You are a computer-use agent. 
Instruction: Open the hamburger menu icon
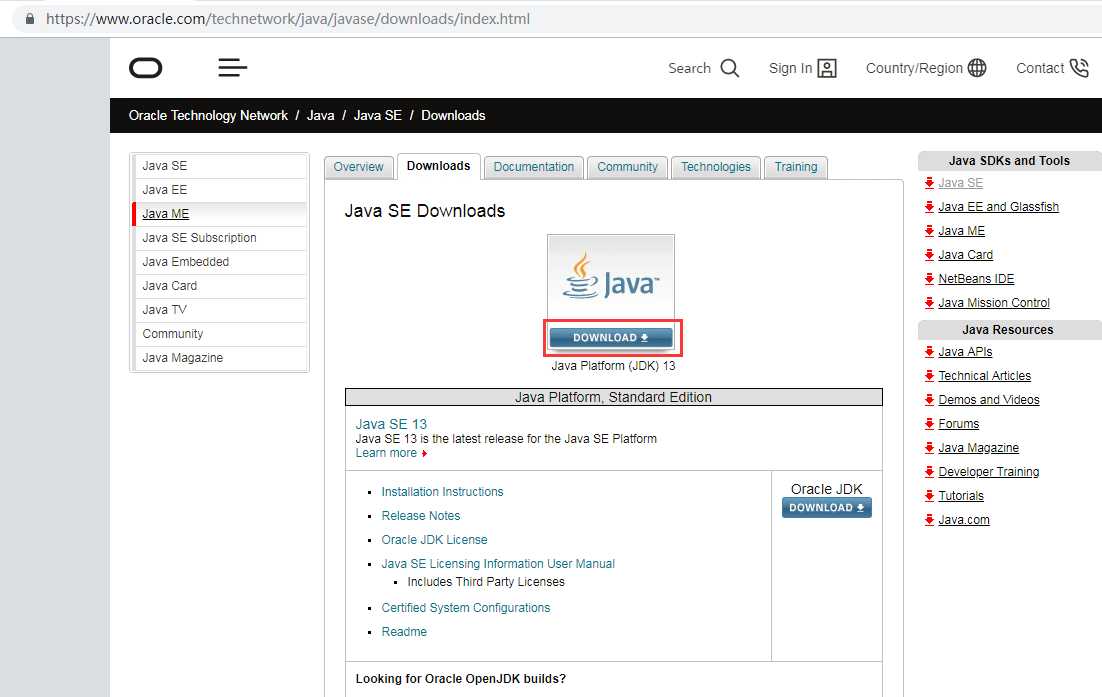click(x=233, y=67)
